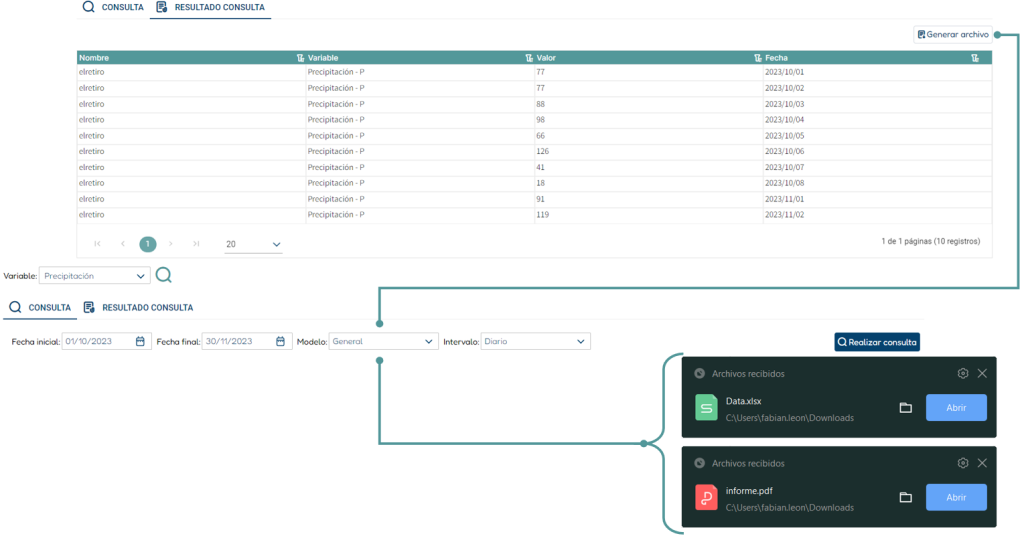Click Valor column header
This screenshot has height=536, width=1024.
click(546, 58)
